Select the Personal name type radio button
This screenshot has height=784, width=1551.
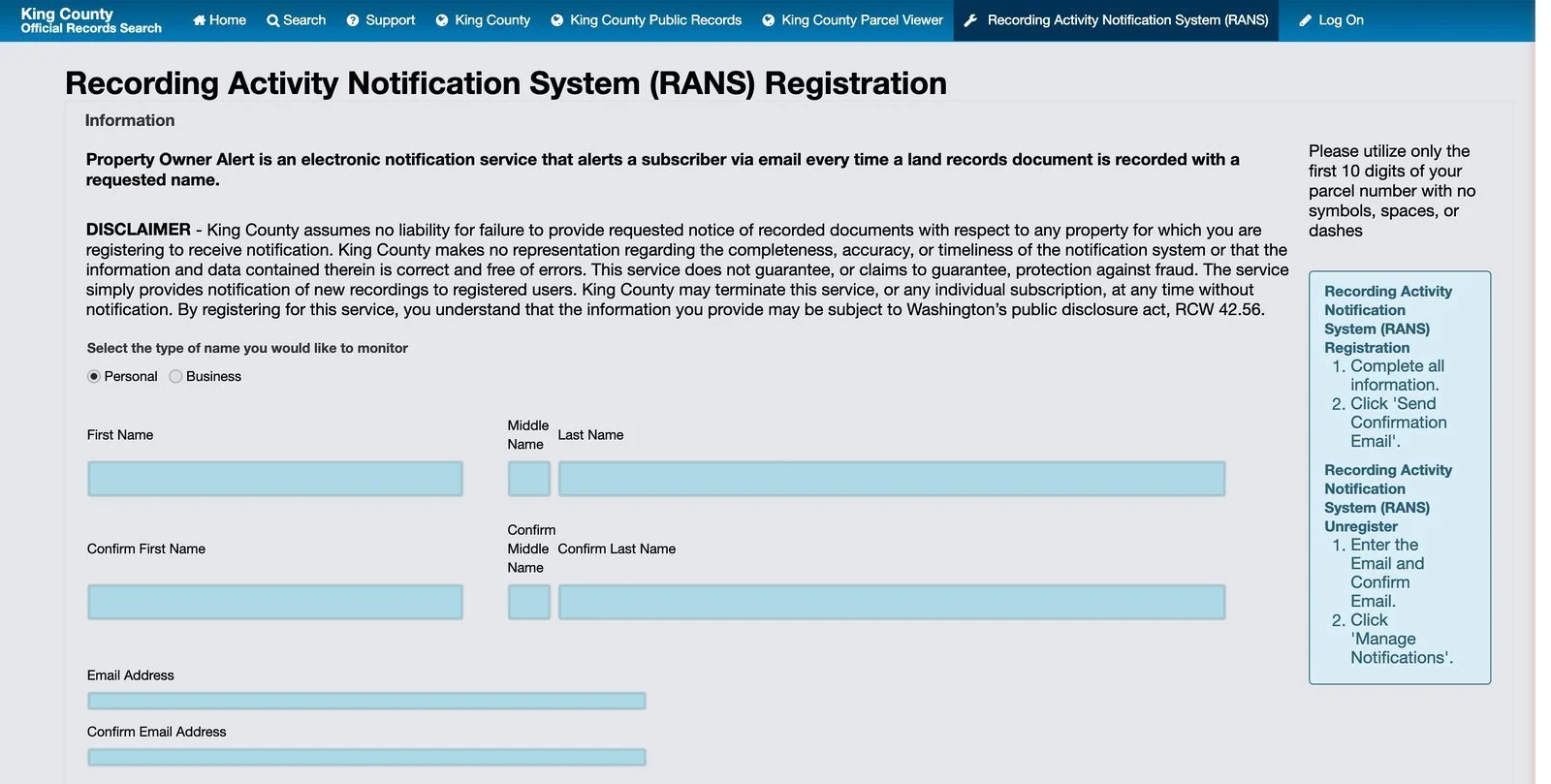pos(94,376)
